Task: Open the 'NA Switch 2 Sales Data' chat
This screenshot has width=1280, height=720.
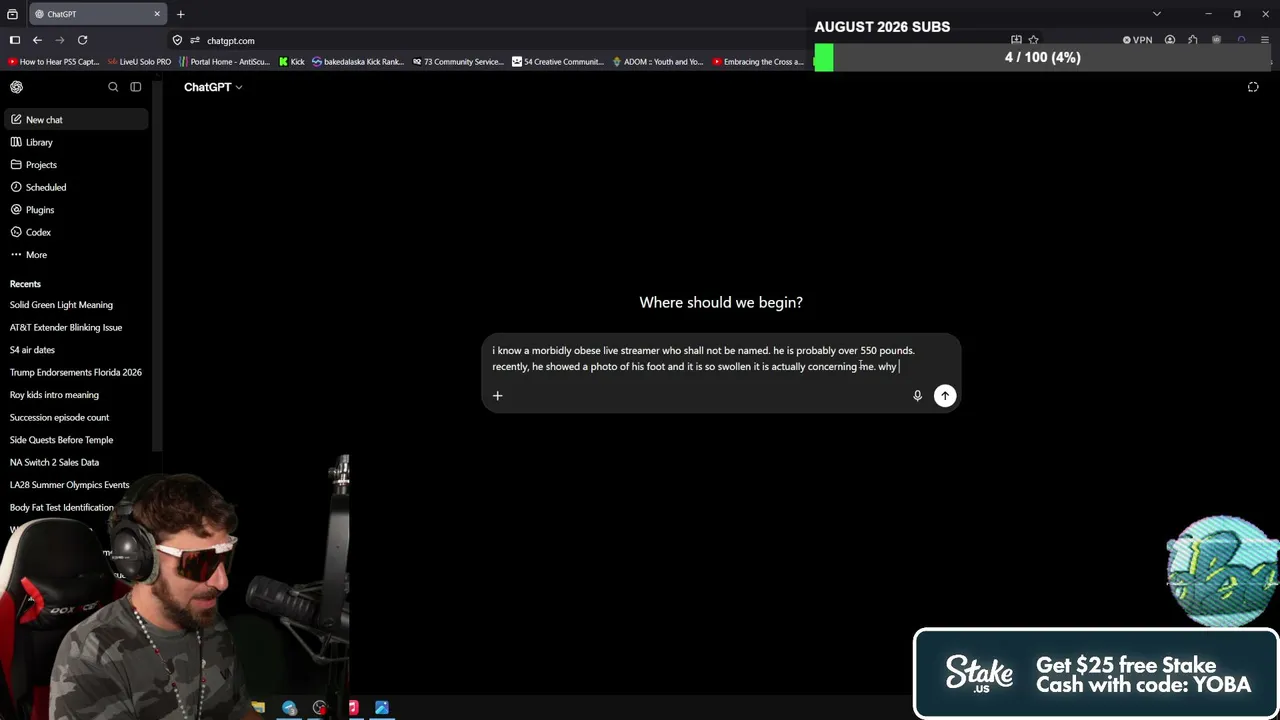Action: pyautogui.click(x=76, y=462)
